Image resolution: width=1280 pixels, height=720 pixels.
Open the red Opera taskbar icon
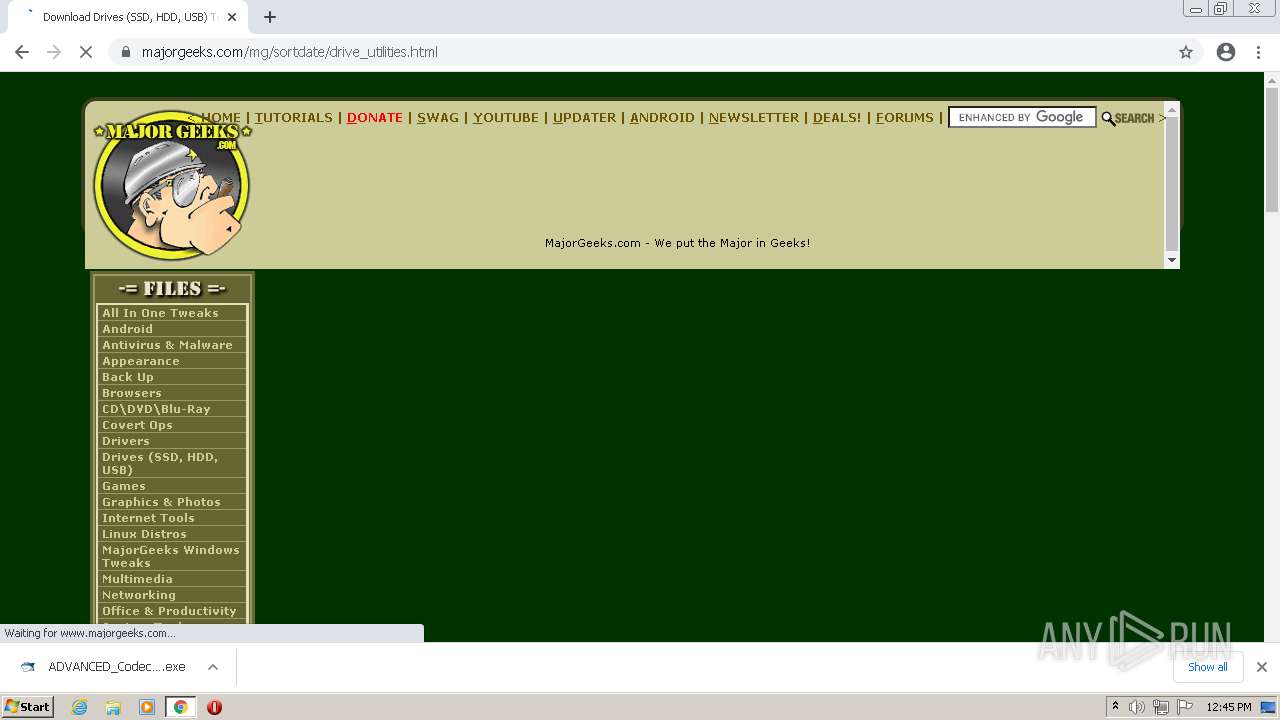point(214,707)
